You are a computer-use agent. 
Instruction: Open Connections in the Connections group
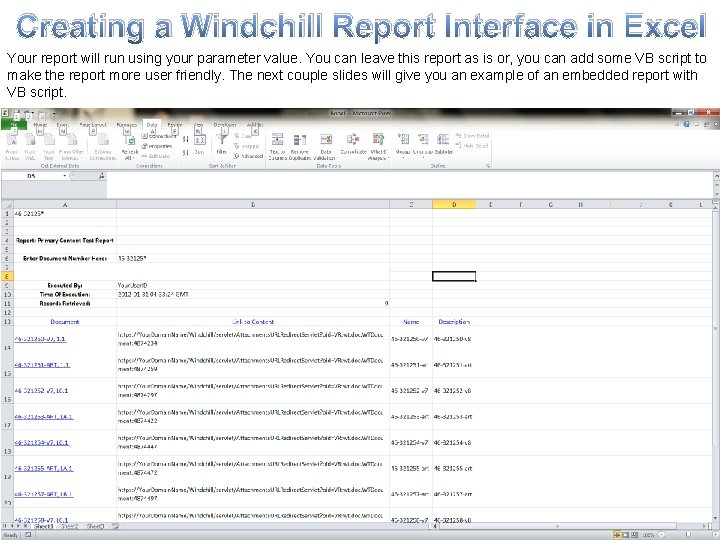158,136
